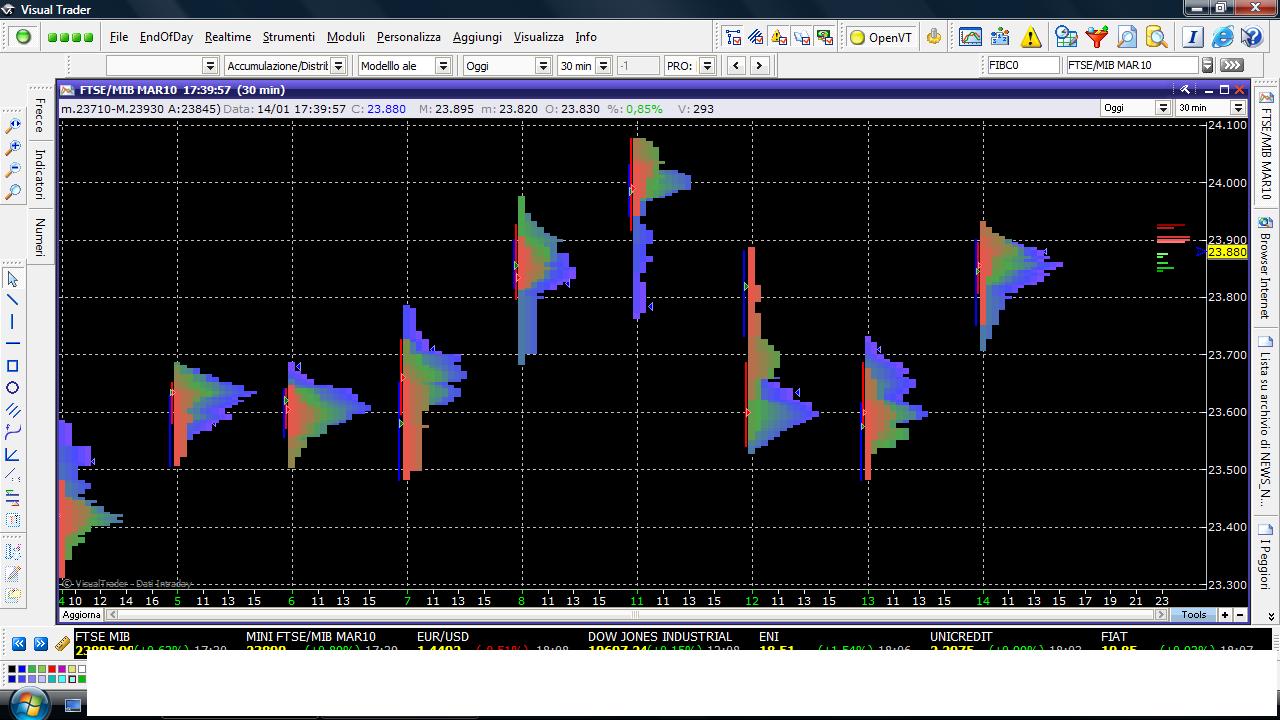Open the Personalizza menu
The width and height of the screenshot is (1280, 720).
pos(409,37)
